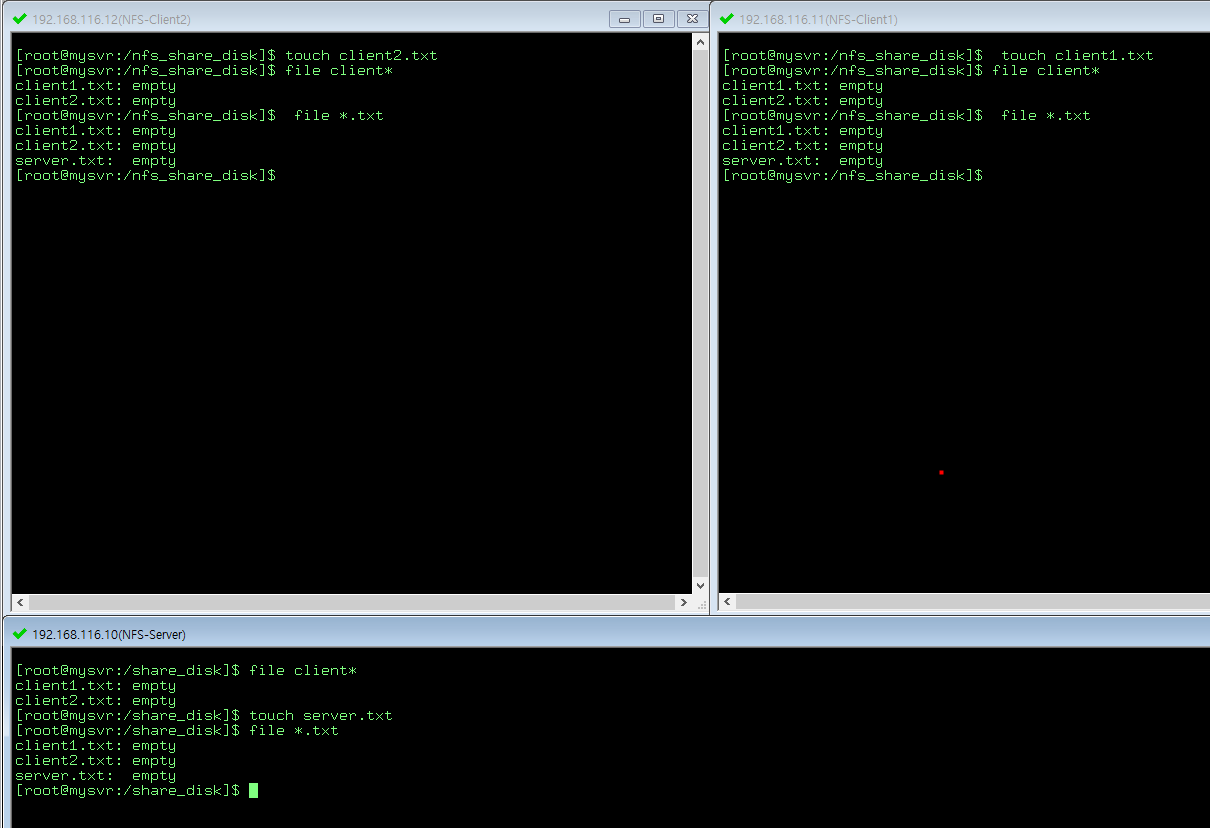Viewport: 1210px width, 828px height.
Task: Minimize the NFS-Client2 session pane
Action: pos(625,19)
